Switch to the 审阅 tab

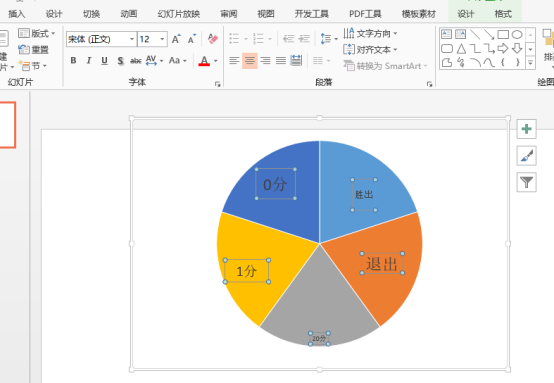pos(229,14)
